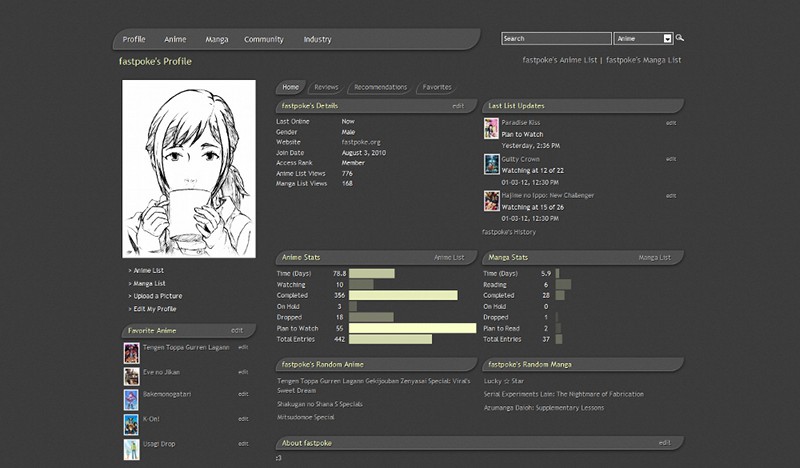Switch to the Reviews tab
Viewport: 800px width, 468px height.
(x=326, y=87)
